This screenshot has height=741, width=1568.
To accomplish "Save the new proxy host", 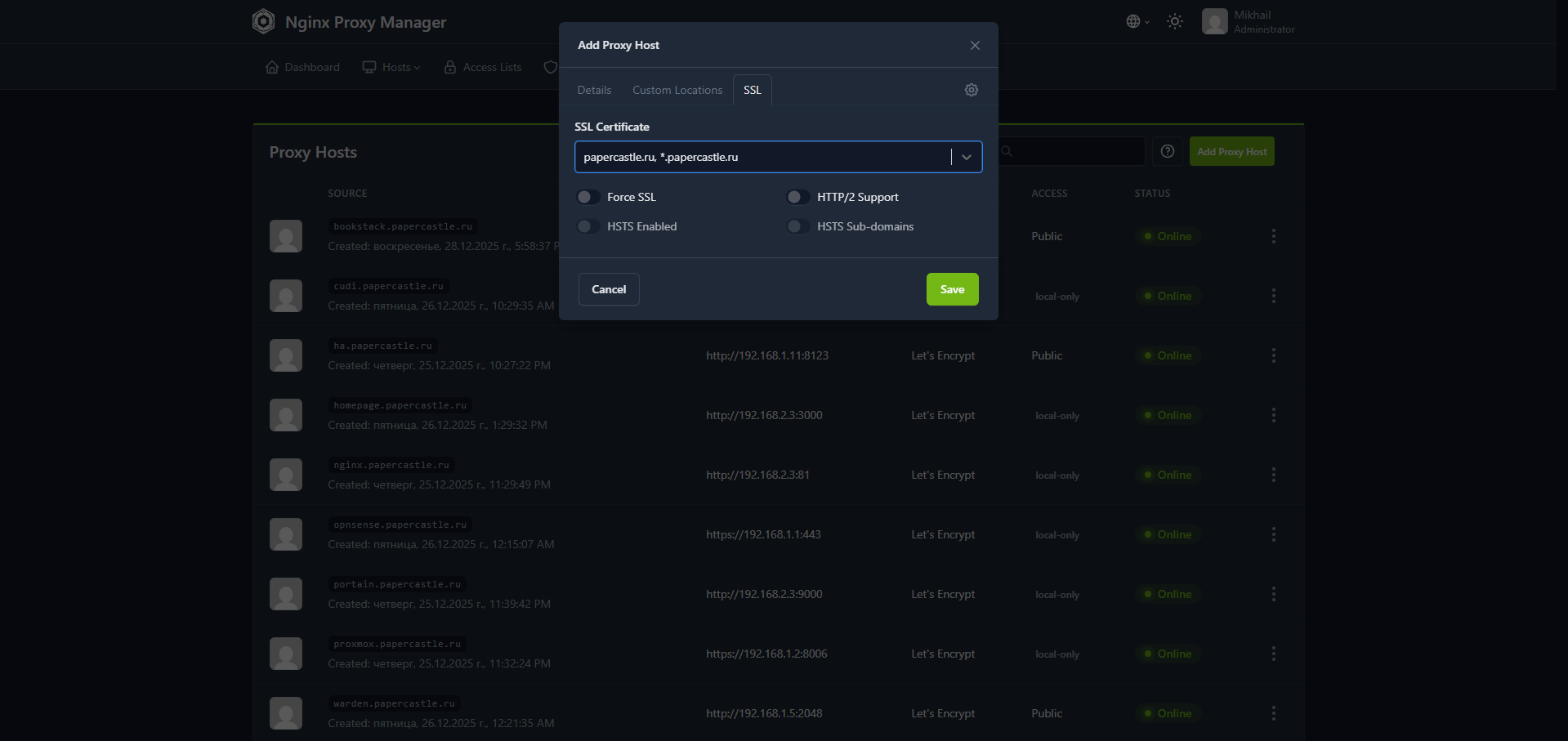I will pyautogui.click(x=953, y=289).
